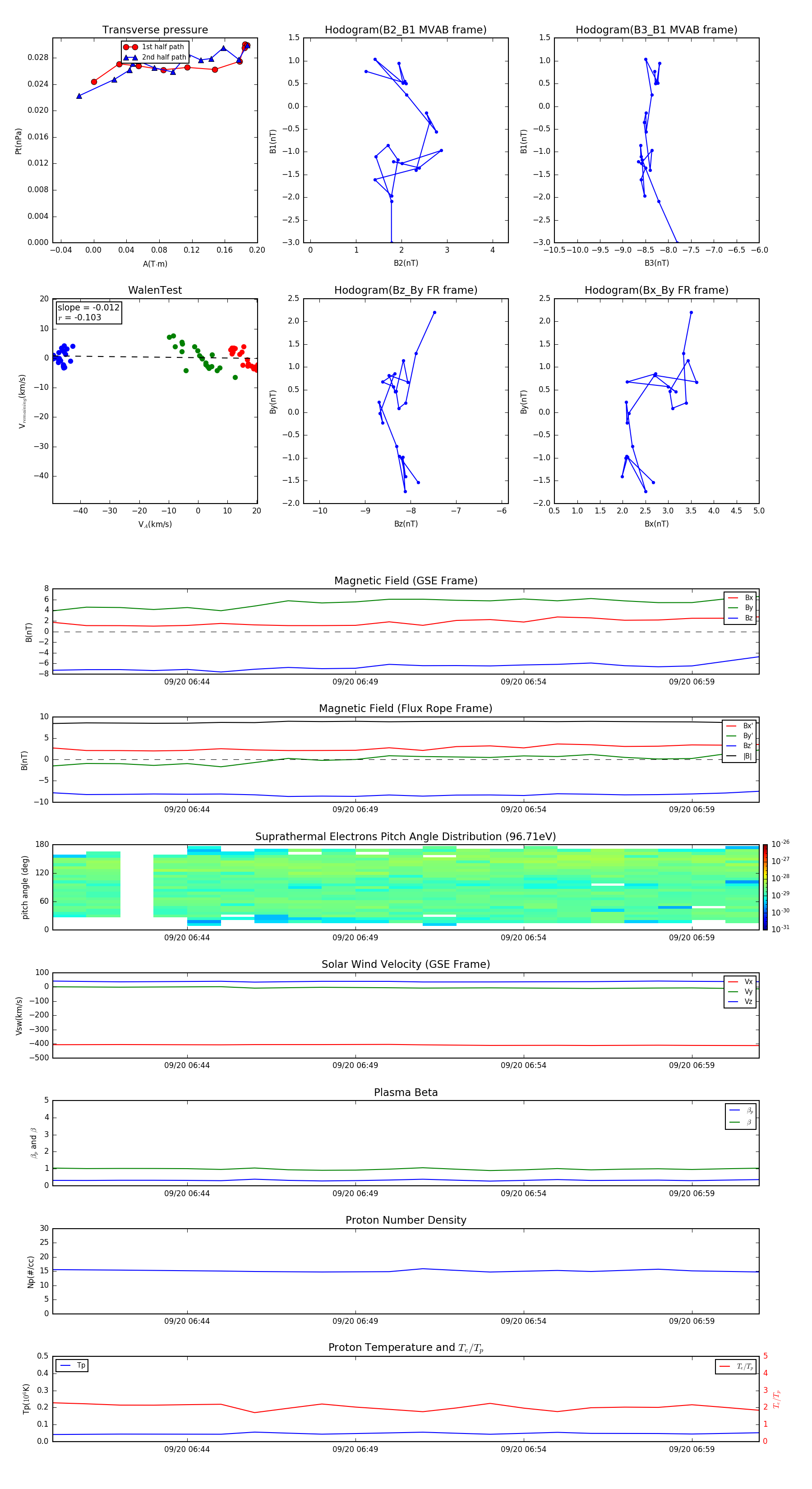
Task: Select the Tp legend entry
Action: pyautogui.click(x=72, y=1365)
